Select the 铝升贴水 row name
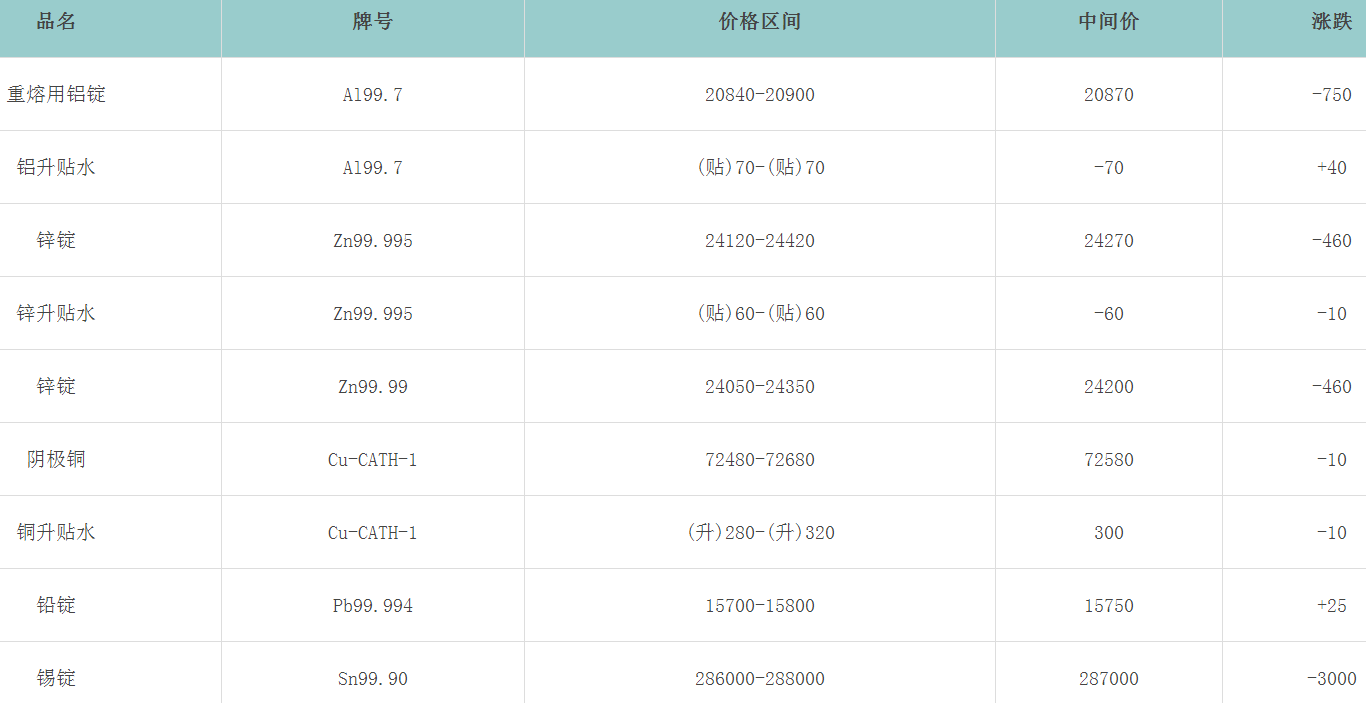Screen dimensions: 1366x703 (56, 167)
